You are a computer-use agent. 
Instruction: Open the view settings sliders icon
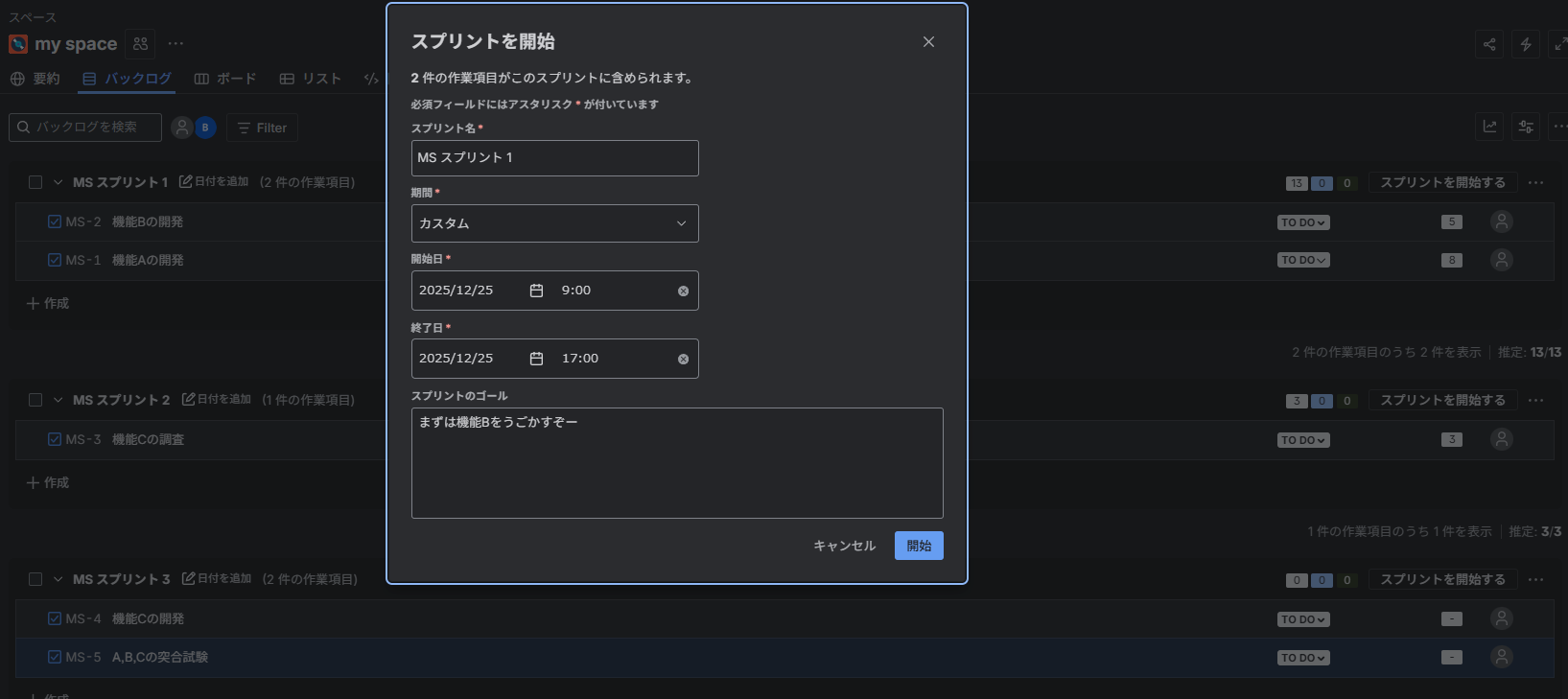(1526, 127)
